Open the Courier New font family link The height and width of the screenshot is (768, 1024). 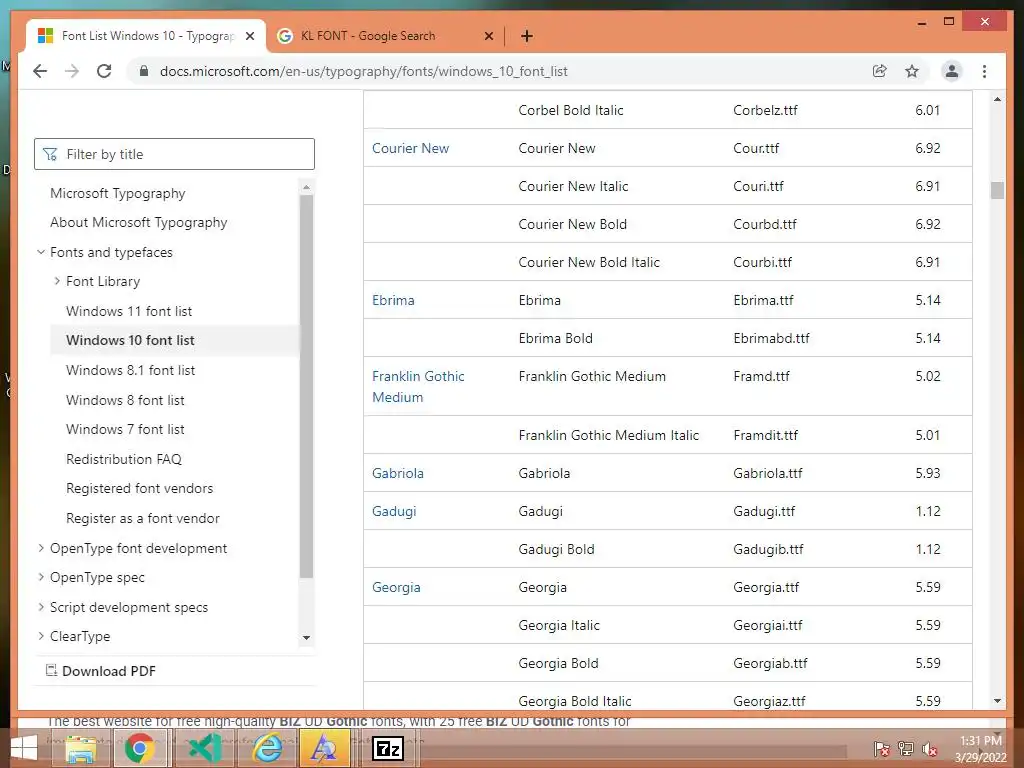[x=410, y=148]
